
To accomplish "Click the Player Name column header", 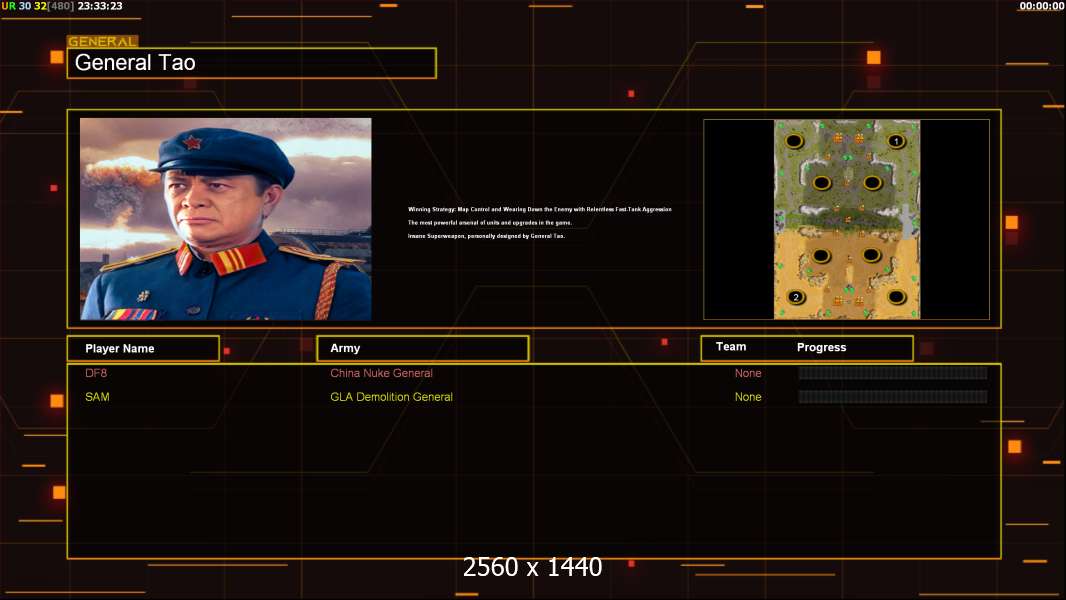I will tap(143, 349).
